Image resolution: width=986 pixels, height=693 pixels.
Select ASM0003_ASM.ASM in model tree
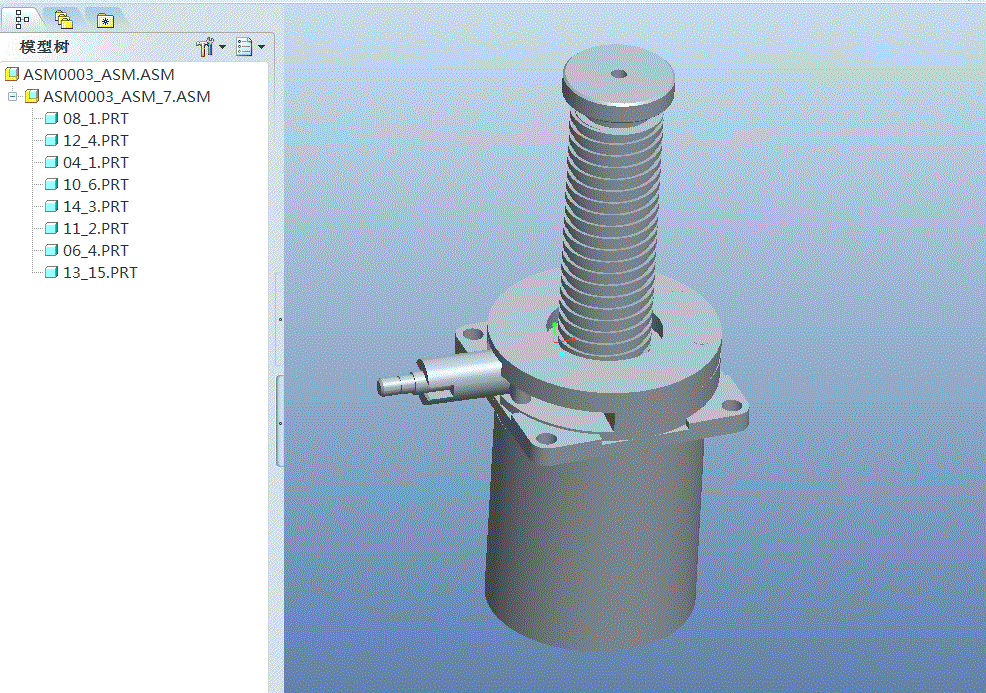pos(99,74)
